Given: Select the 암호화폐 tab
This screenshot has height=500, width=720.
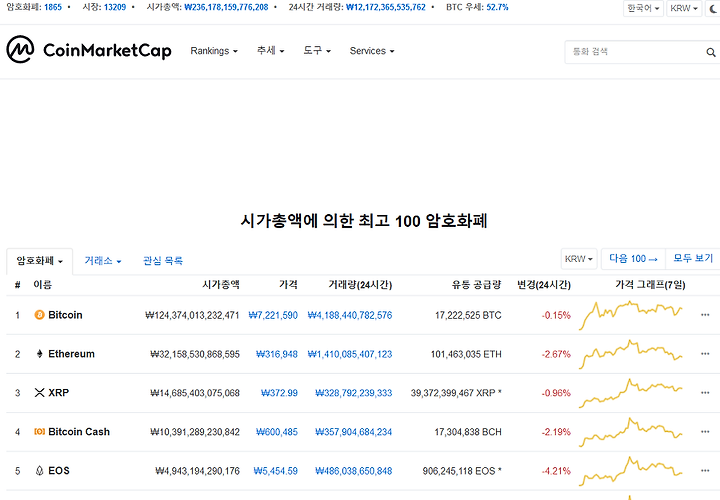Looking at the screenshot, I should click(x=39, y=261).
